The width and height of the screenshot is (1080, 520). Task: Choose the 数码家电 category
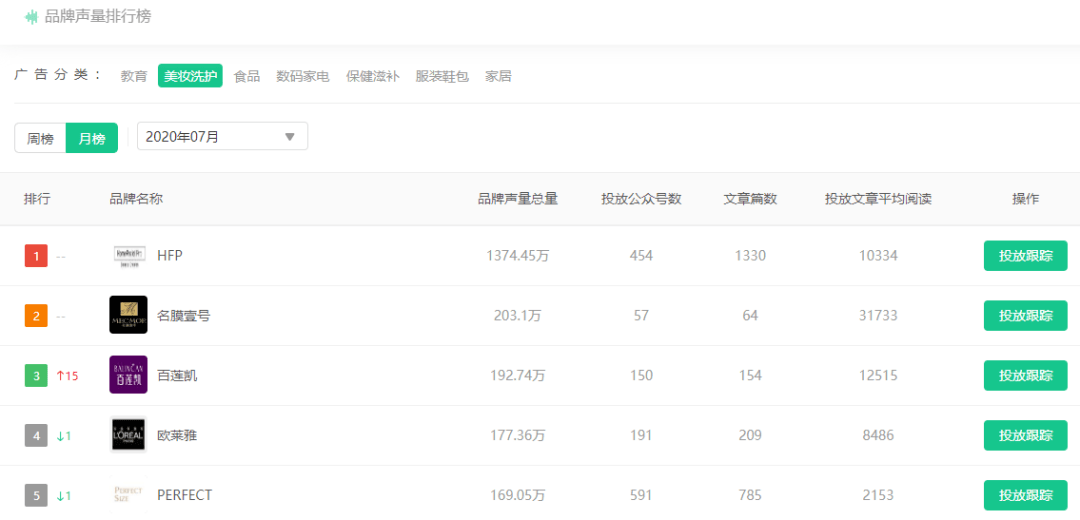click(303, 76)
